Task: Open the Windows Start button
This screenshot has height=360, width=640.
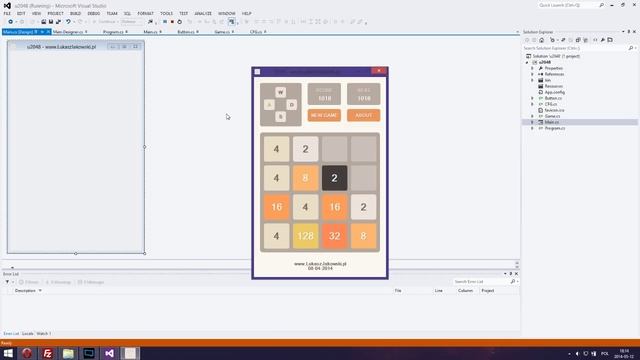Action: (8, 353)
